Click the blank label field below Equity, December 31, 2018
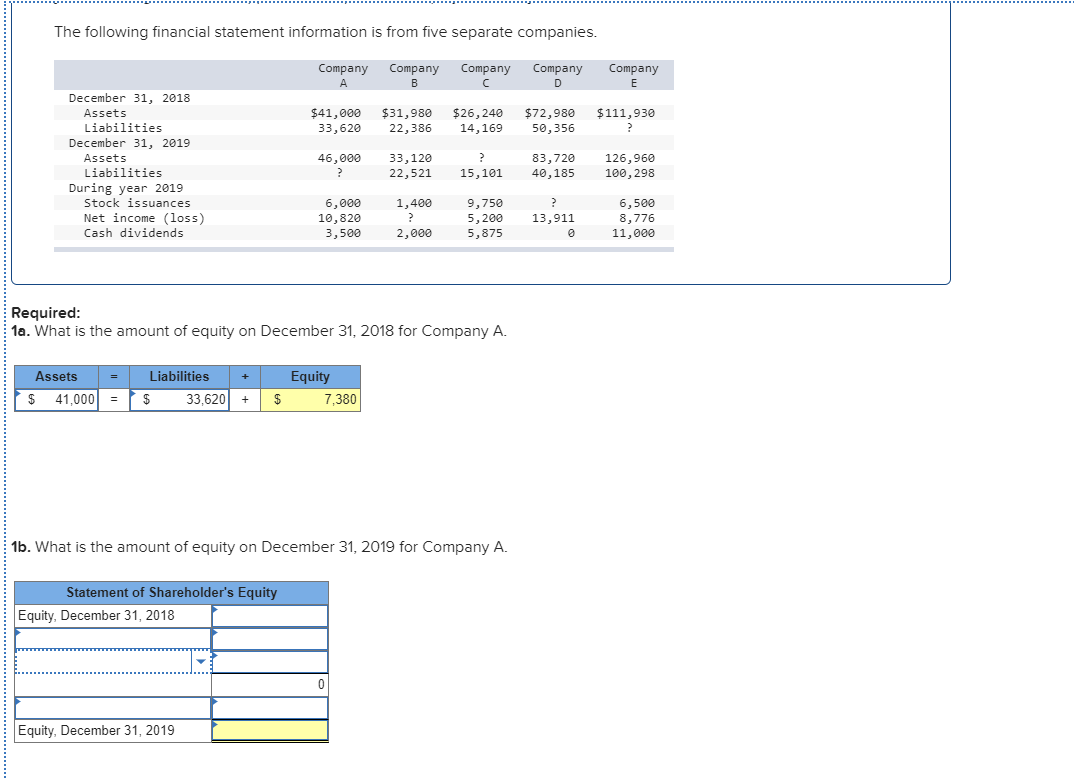 113,639
